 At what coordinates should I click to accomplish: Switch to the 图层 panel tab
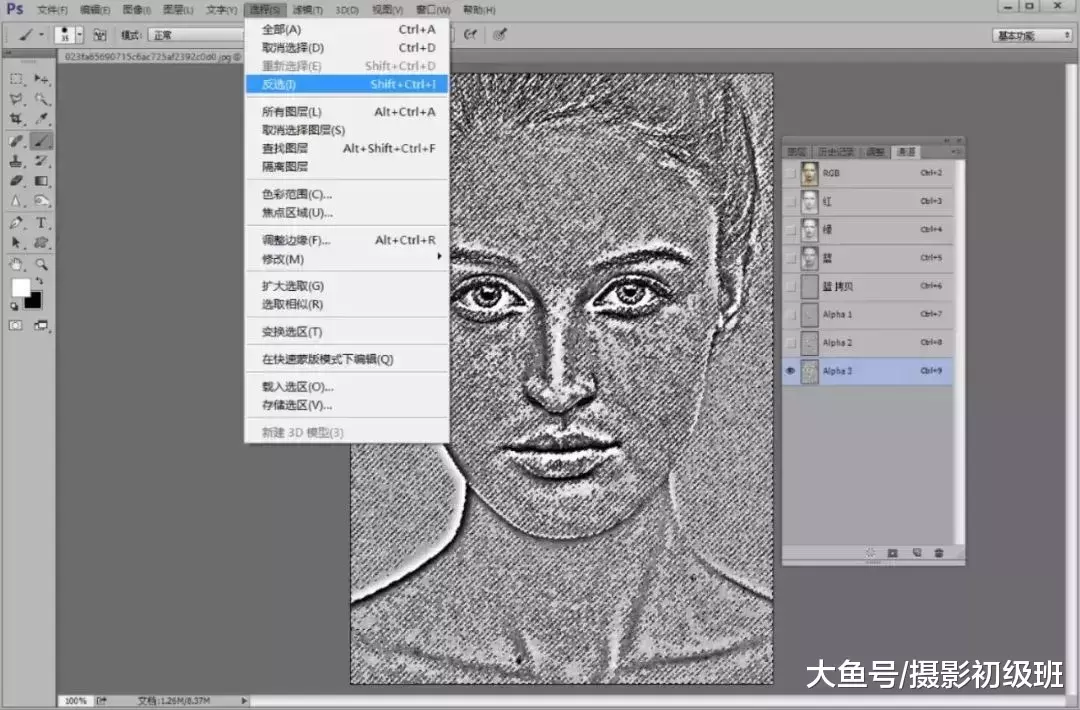[x=797, y=152]
